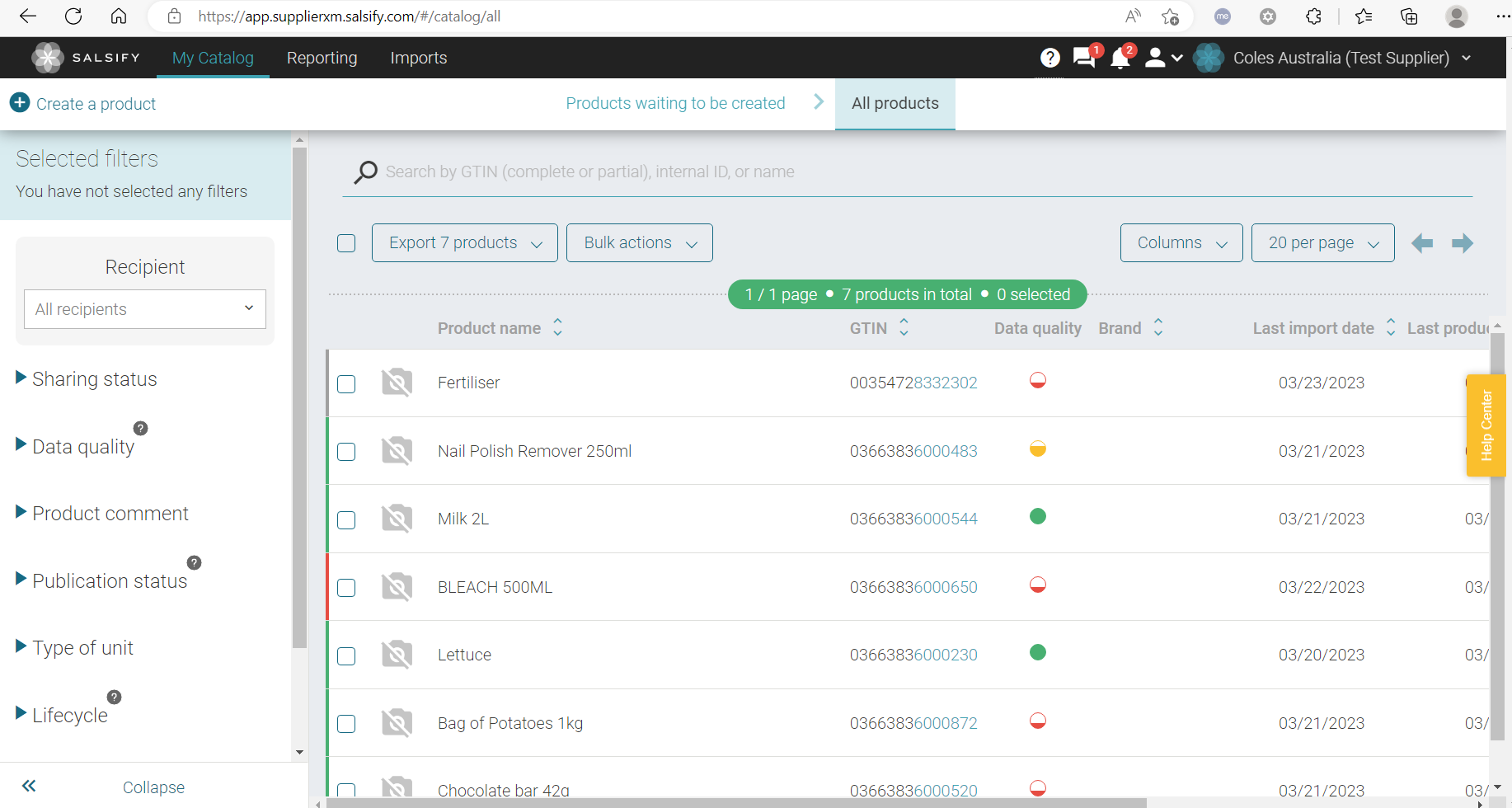Viewport: 1512px width, 808px height.
Task: Open the All recipients dropdown
Action: [145, 309]
